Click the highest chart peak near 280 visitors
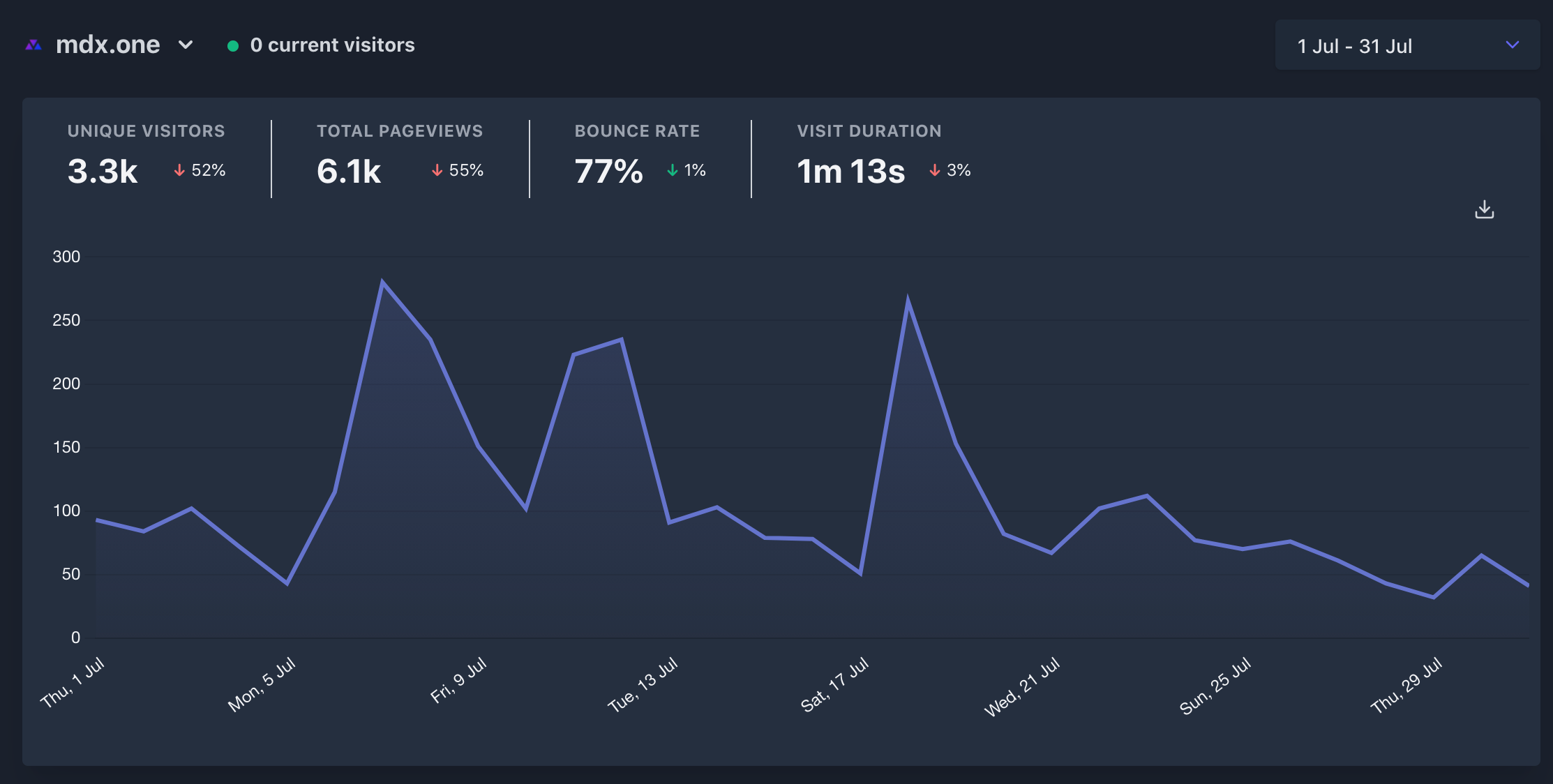Image resolution: width=1553 pixels, height=784 pixels. tap(382, 282)
